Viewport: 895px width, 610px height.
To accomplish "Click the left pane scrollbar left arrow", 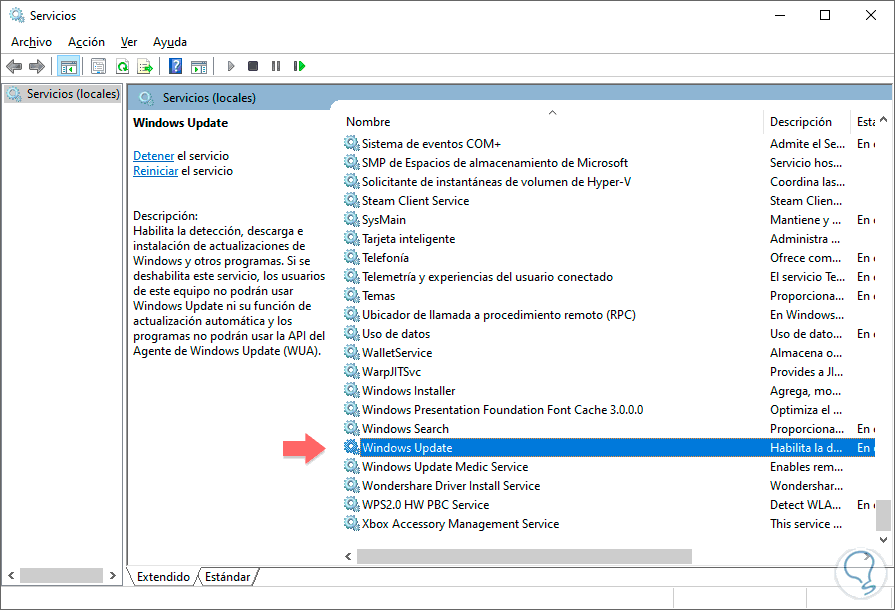I will pos(11,576).
